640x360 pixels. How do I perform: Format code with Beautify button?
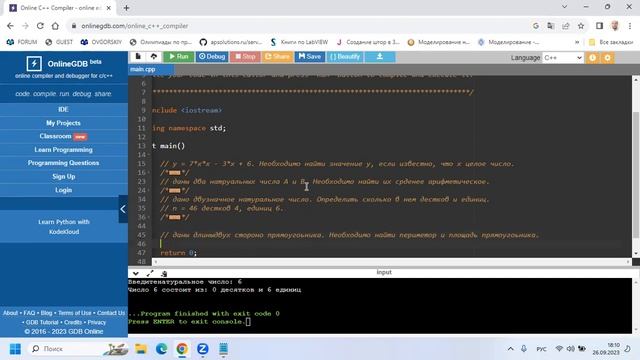[345, 57]
